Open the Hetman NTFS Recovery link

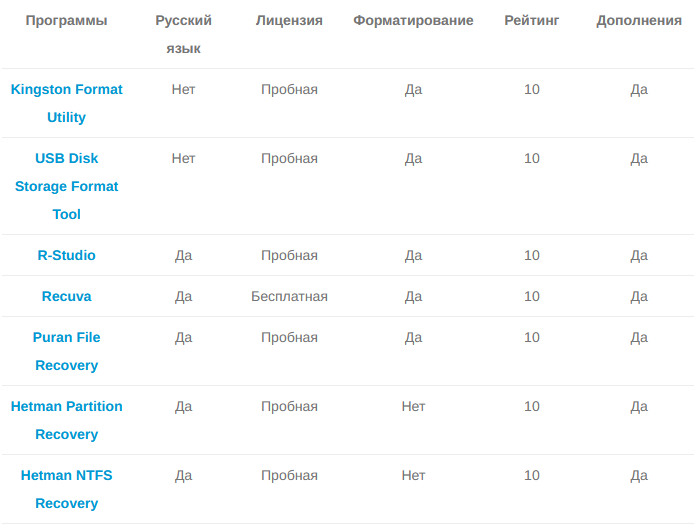click(66, 489)
